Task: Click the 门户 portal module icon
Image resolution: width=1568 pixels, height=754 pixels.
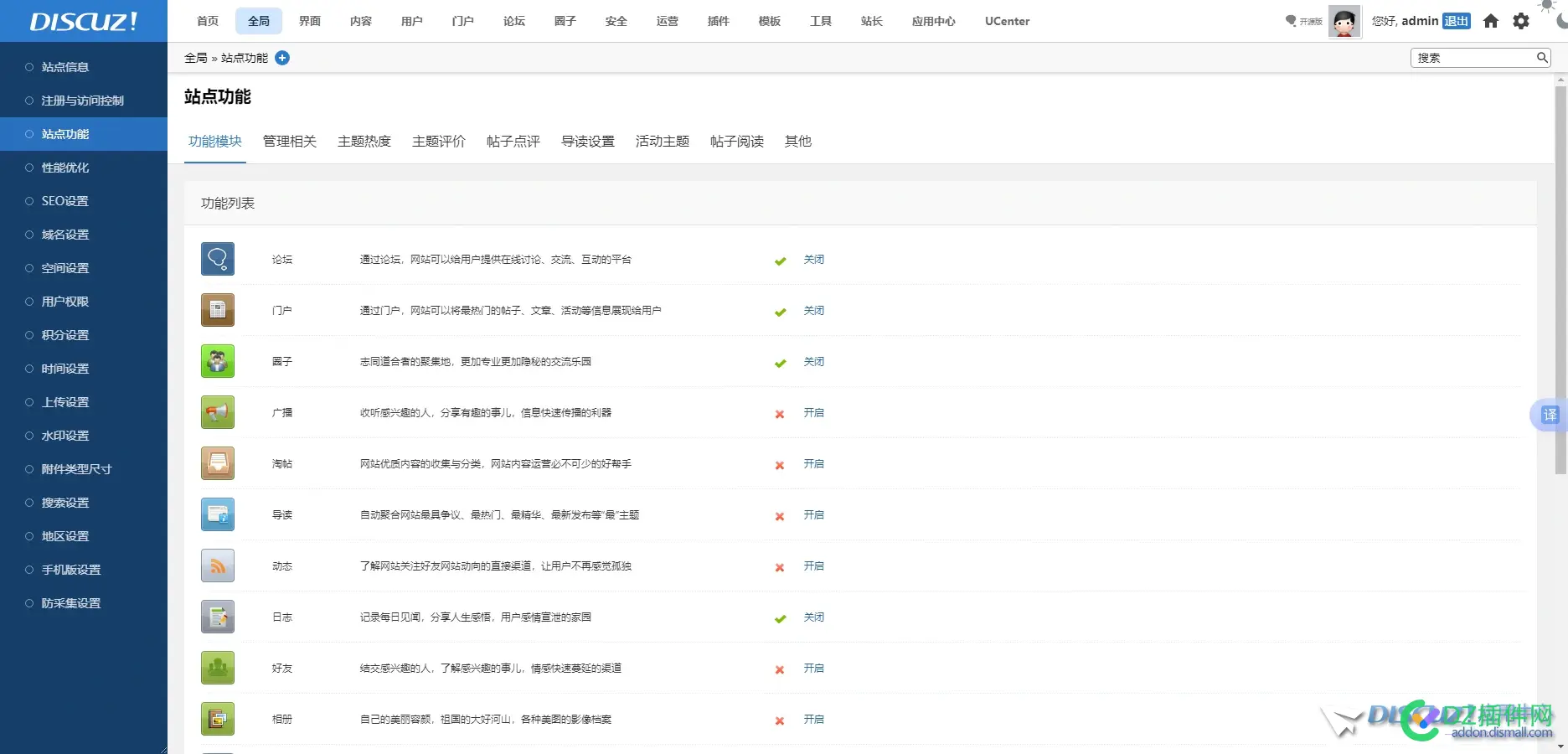Action: [x=218, y=310]
